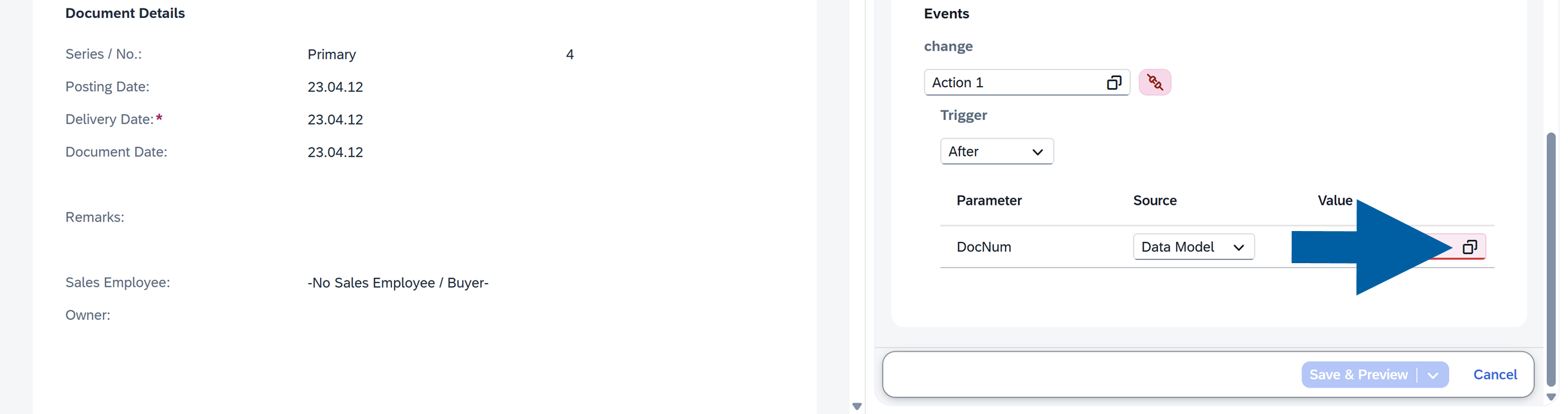Screen dimensions: 1568x414
Task: Click the down scroll arrow below the document panel
Action: (857, 406)
